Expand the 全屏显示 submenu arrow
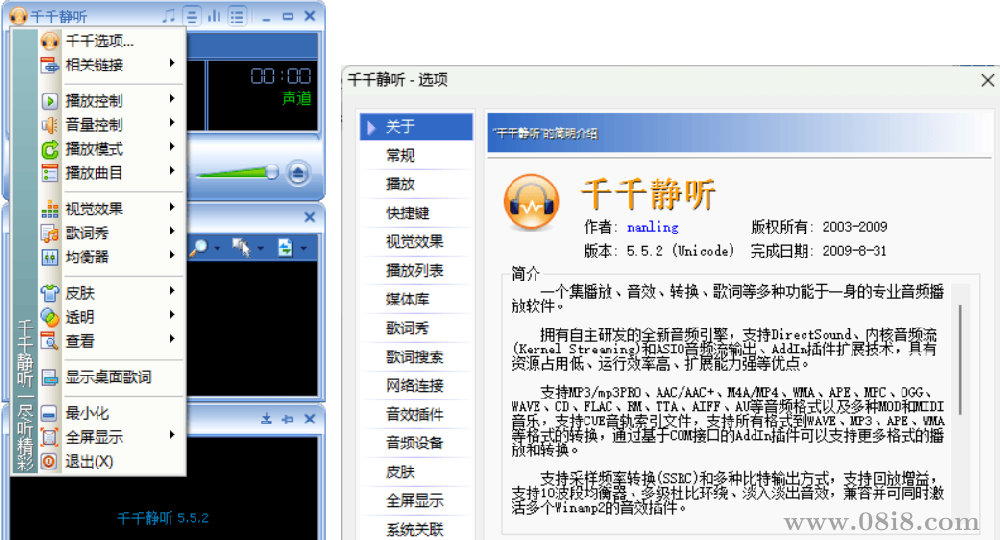 point(172,435)
